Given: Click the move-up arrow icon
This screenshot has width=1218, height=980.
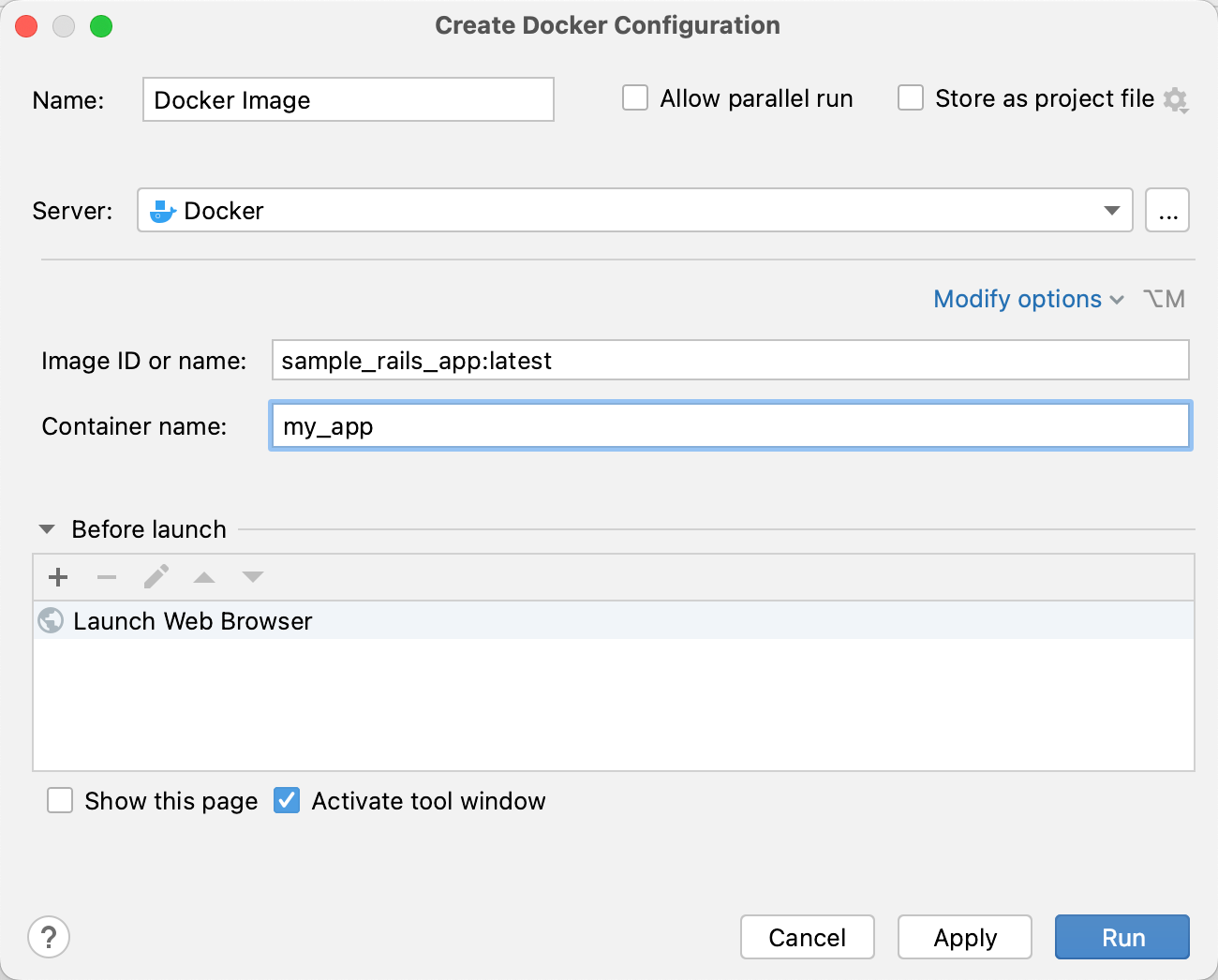Looking at the screenshot, I should [204, 577].
